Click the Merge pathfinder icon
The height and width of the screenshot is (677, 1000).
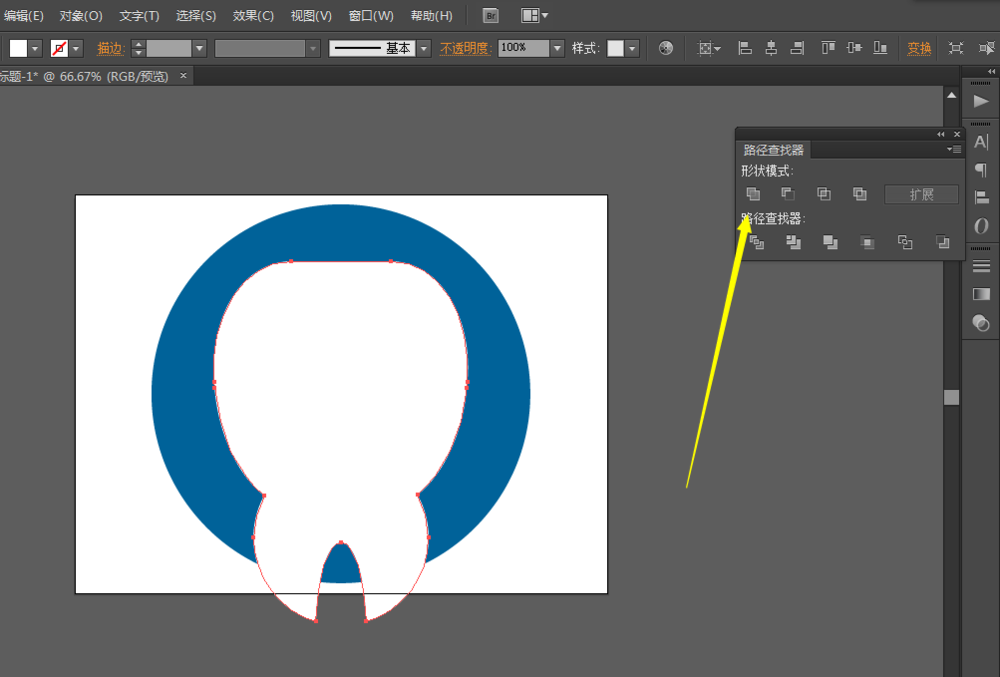[x=830, y=242]
